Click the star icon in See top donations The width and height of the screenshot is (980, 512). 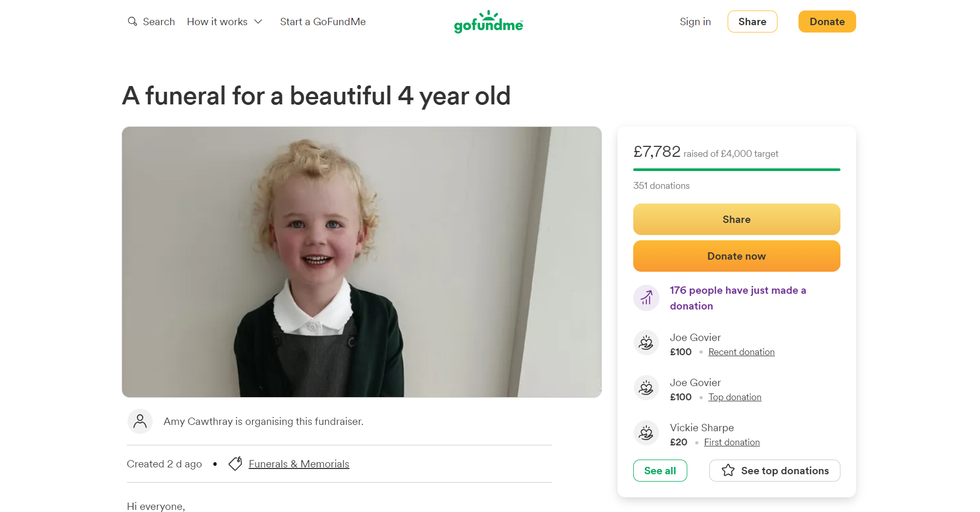[x=728, y=470]
